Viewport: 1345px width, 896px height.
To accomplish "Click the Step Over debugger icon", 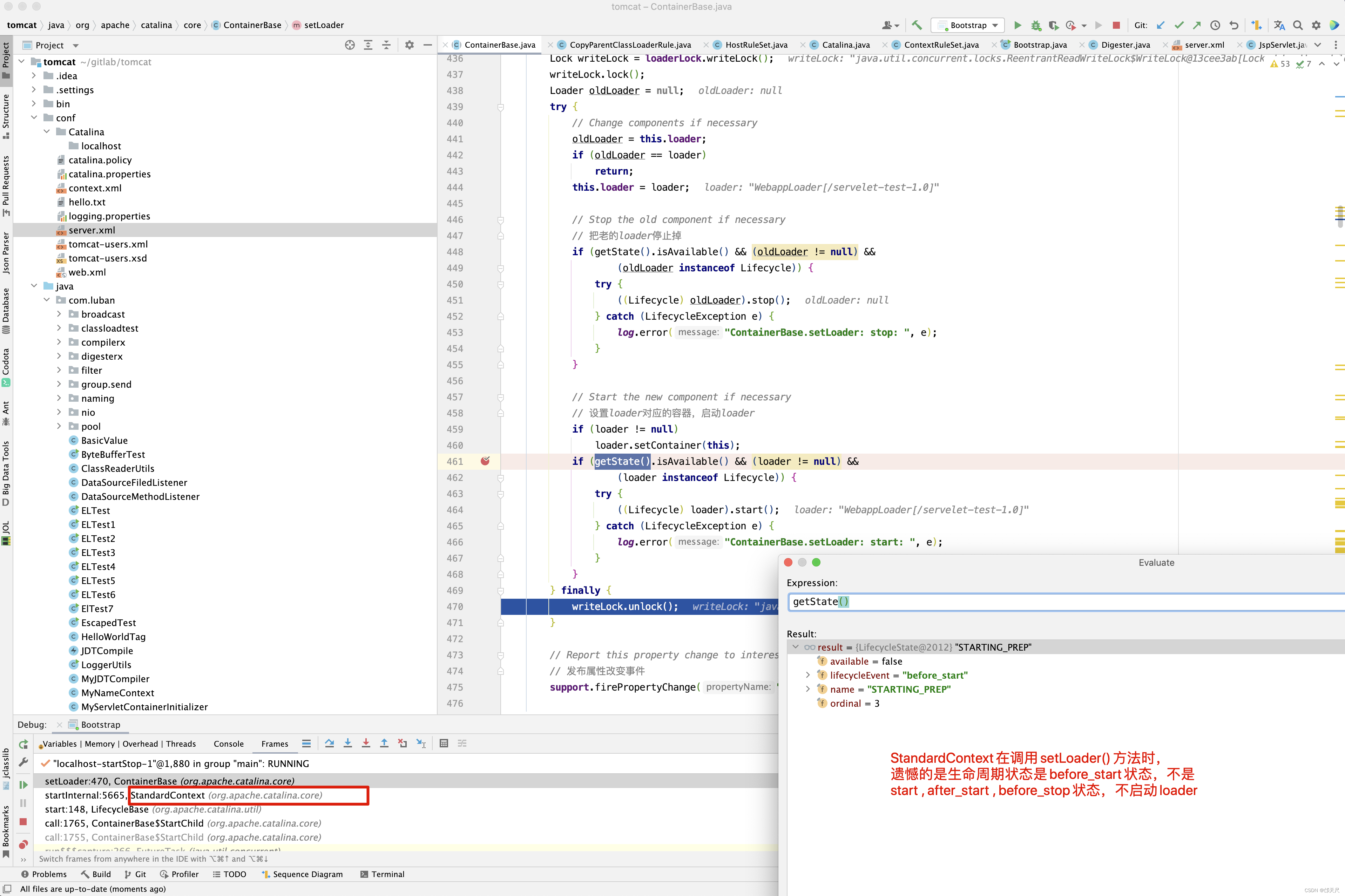I will pos(329,744).
